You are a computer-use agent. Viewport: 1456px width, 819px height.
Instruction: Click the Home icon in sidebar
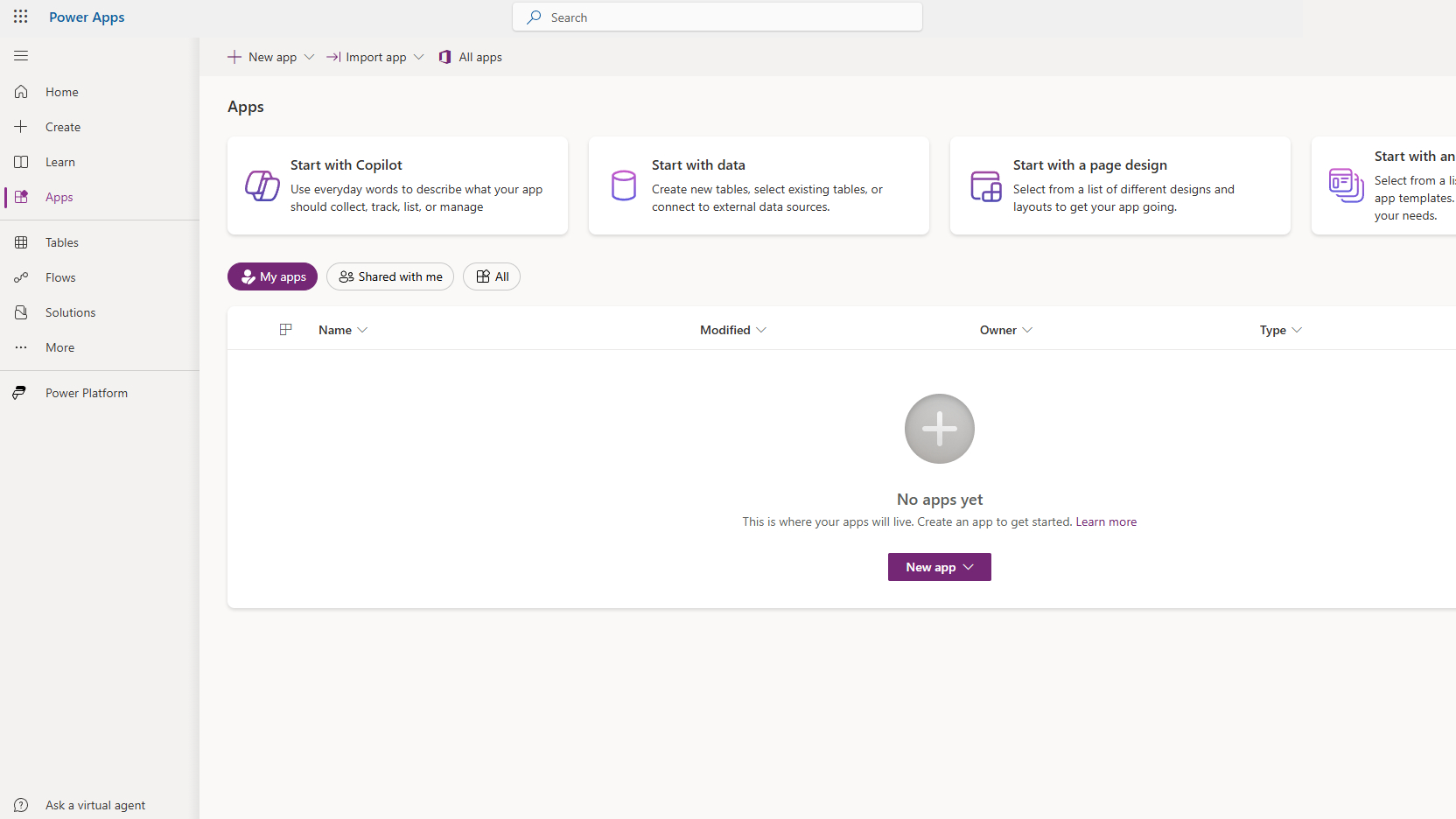point(21,92)
